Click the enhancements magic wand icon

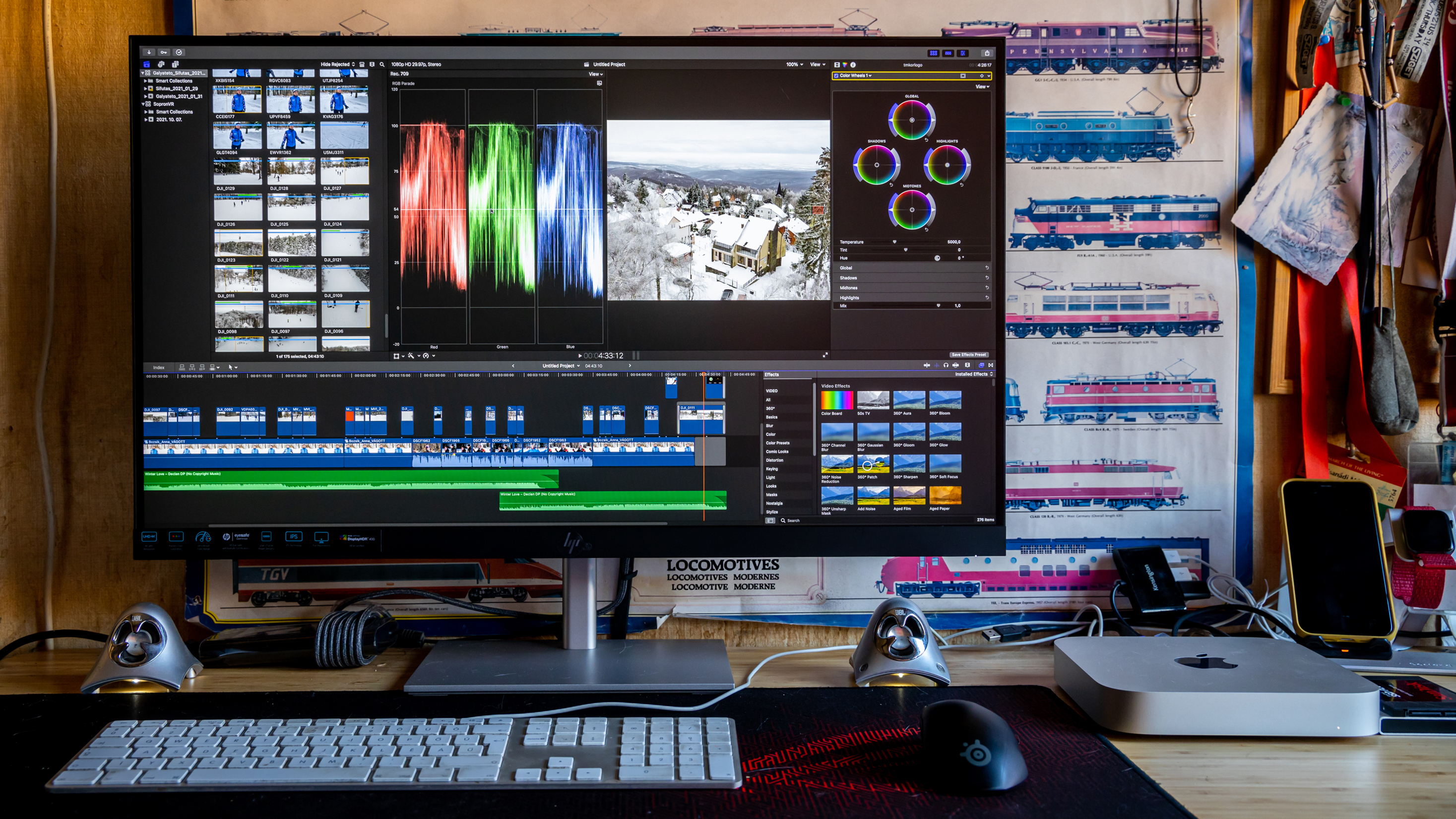tap(411, 356)
